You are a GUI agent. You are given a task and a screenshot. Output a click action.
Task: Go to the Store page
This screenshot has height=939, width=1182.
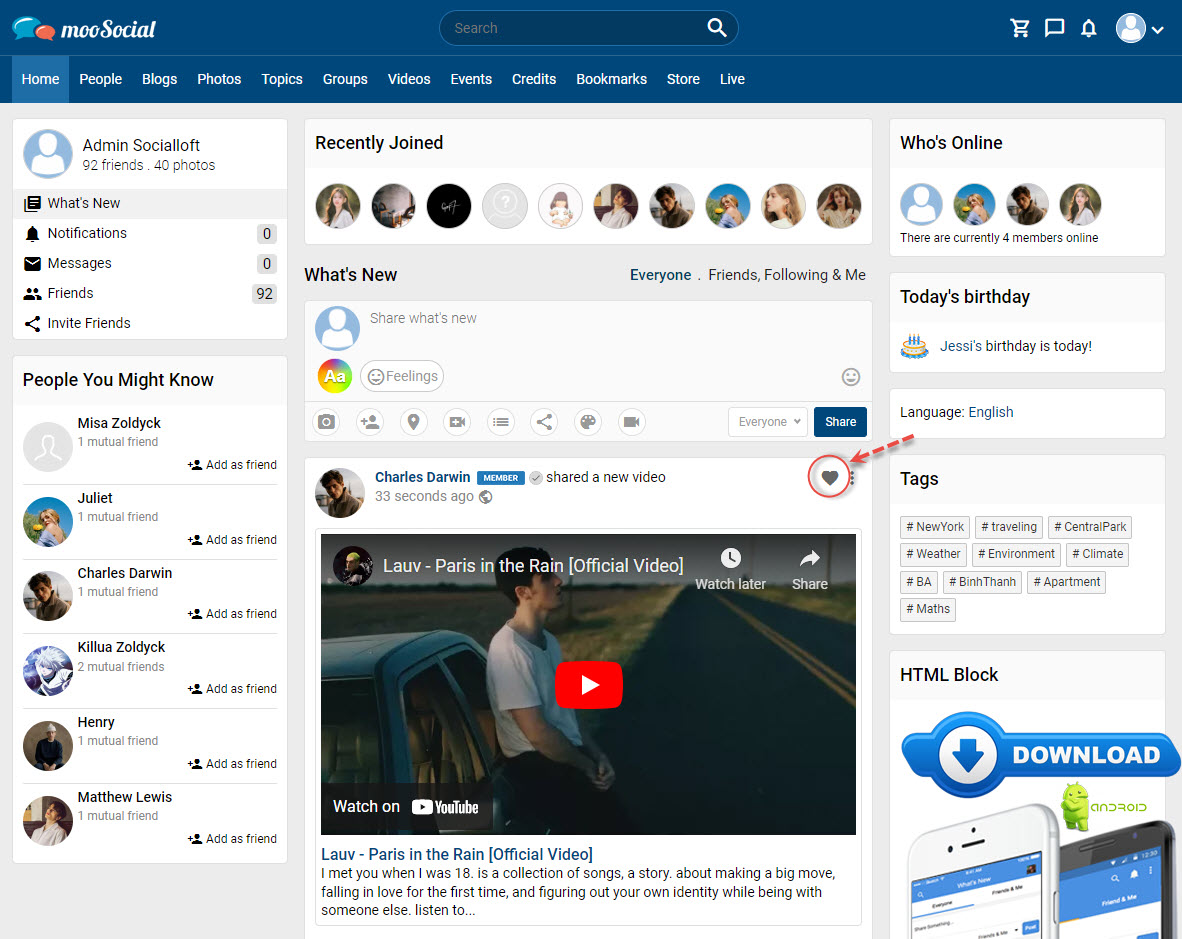pyautogui.click(x=683, y=79)
